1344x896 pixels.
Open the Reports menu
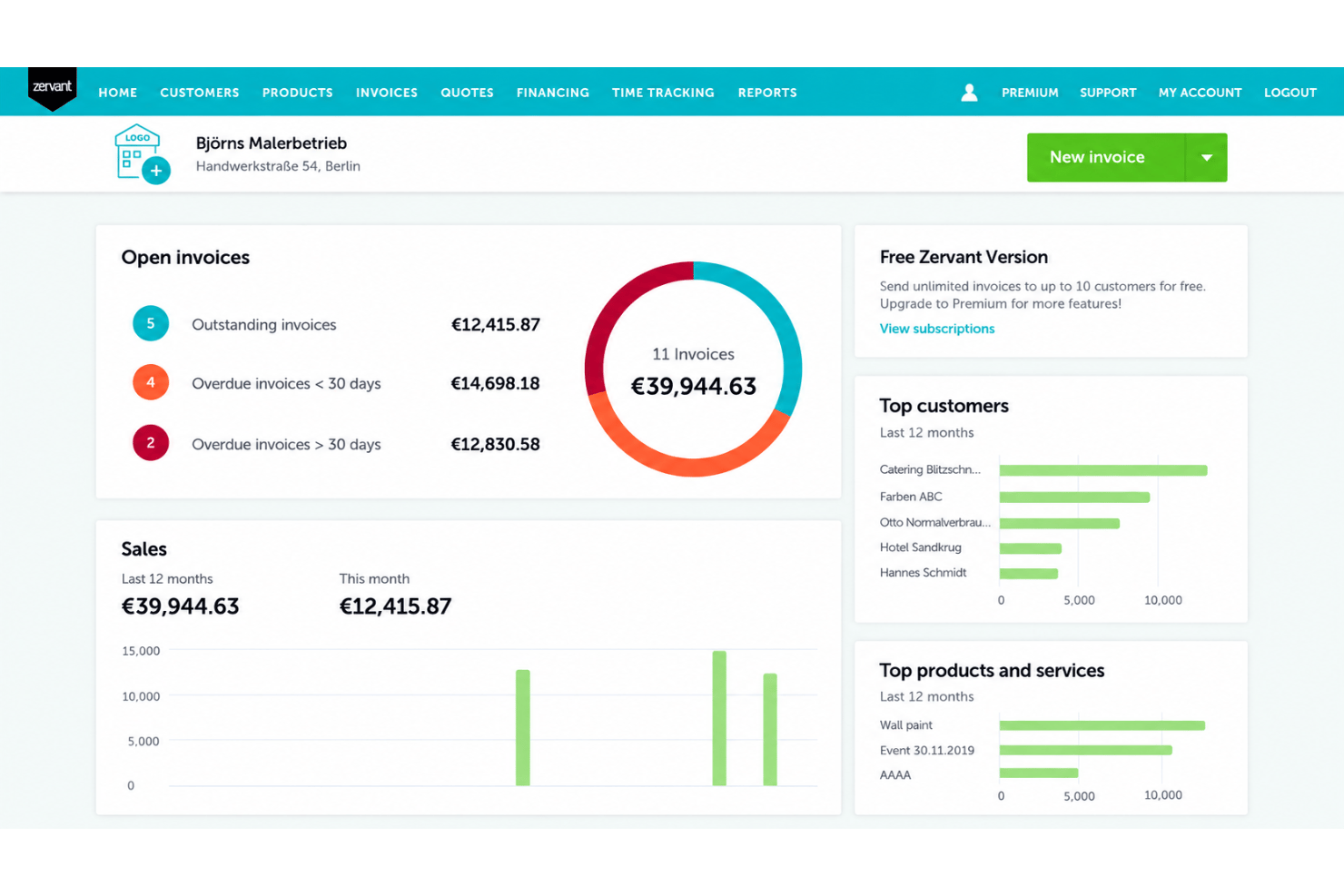pyautogui.click(x=767, y=93)
